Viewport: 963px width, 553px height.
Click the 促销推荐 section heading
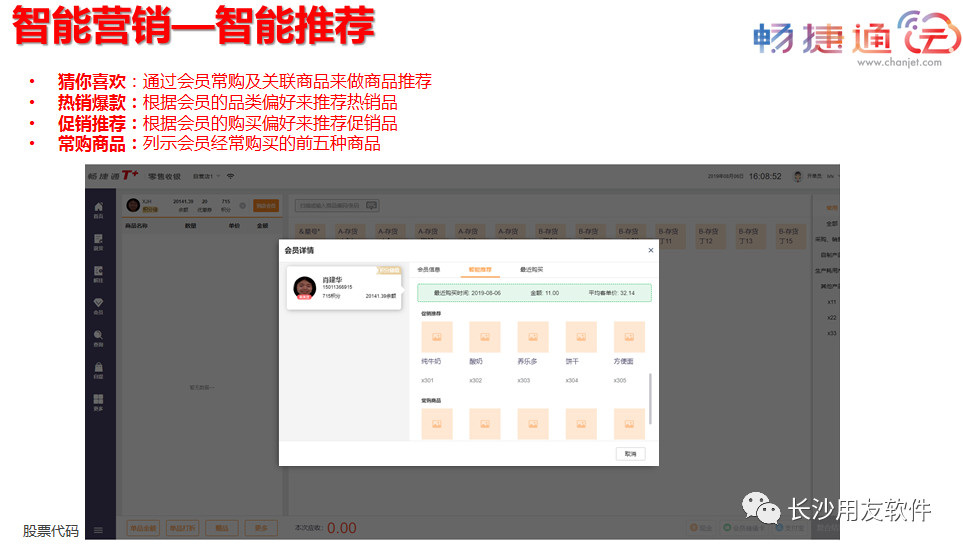point(431,313)
